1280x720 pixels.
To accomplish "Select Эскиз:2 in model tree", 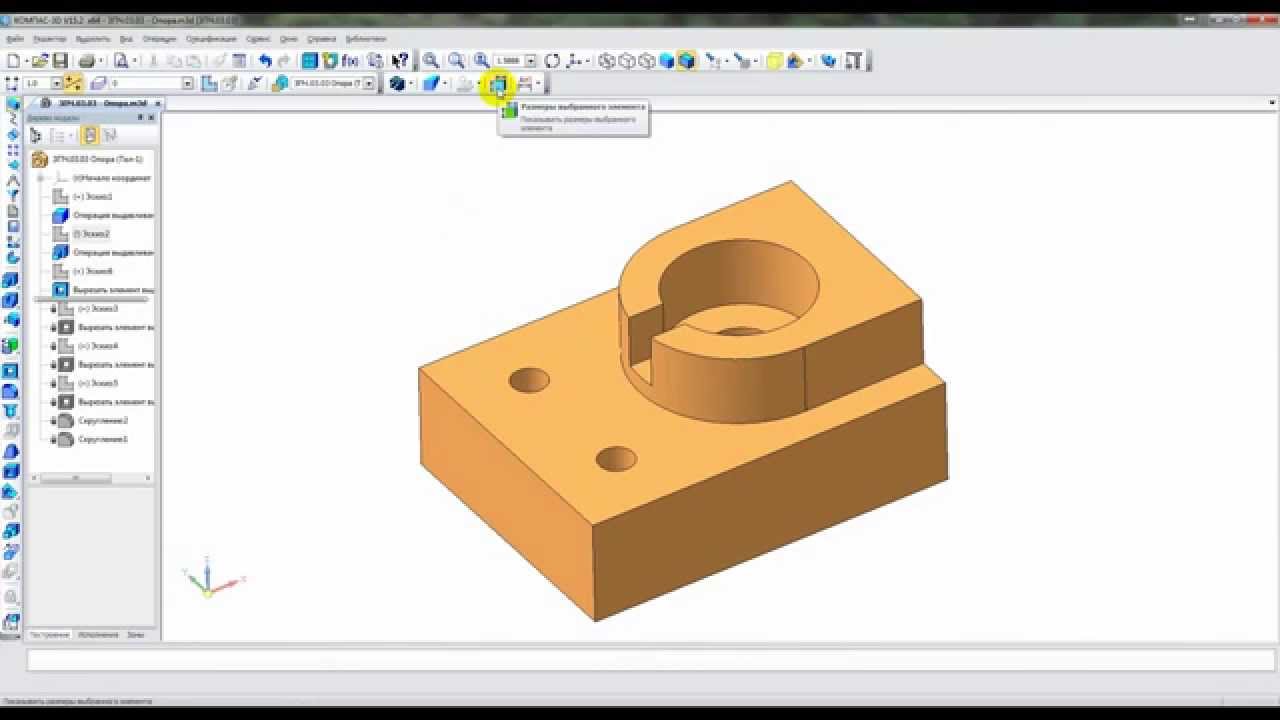I will pyautogui.click(x=91, y=234).
